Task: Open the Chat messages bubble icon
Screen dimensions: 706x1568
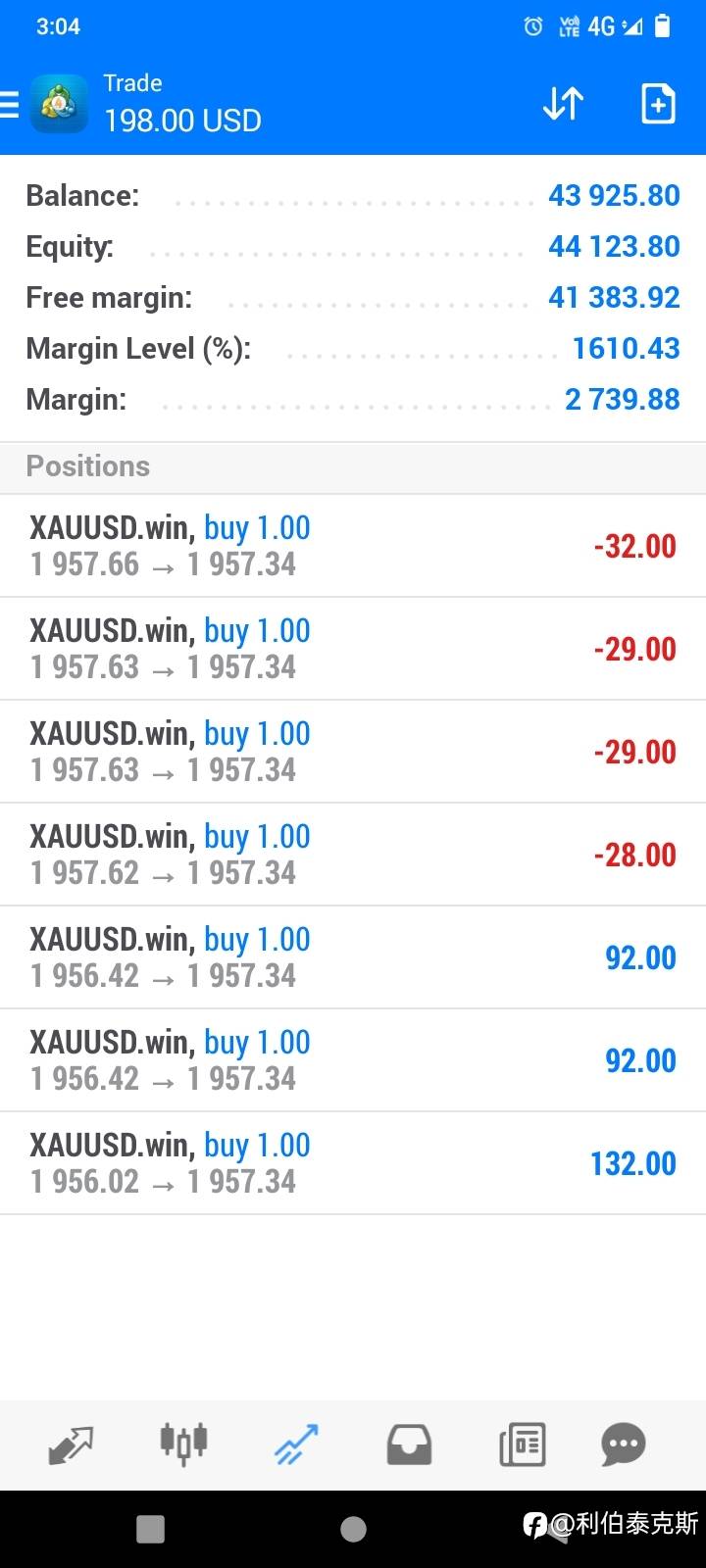Action: (624, 1445)
